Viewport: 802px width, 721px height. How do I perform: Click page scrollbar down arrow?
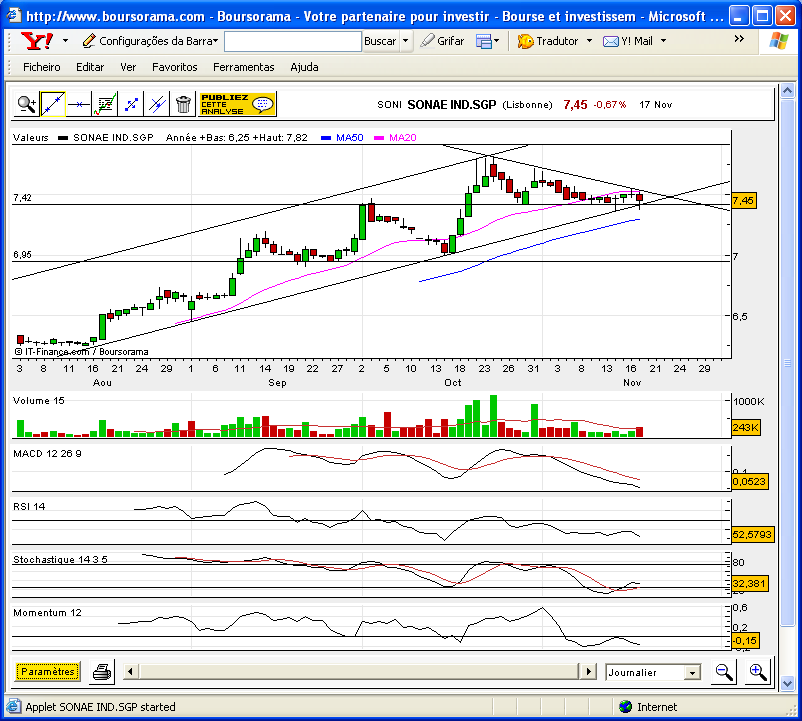[787, 683]
